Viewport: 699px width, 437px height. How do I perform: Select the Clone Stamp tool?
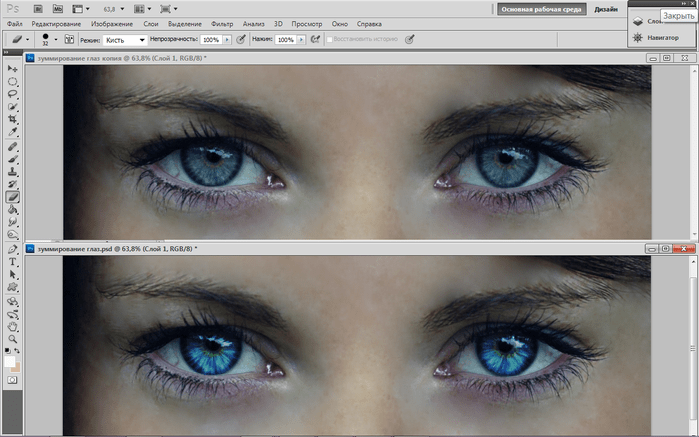12,172
